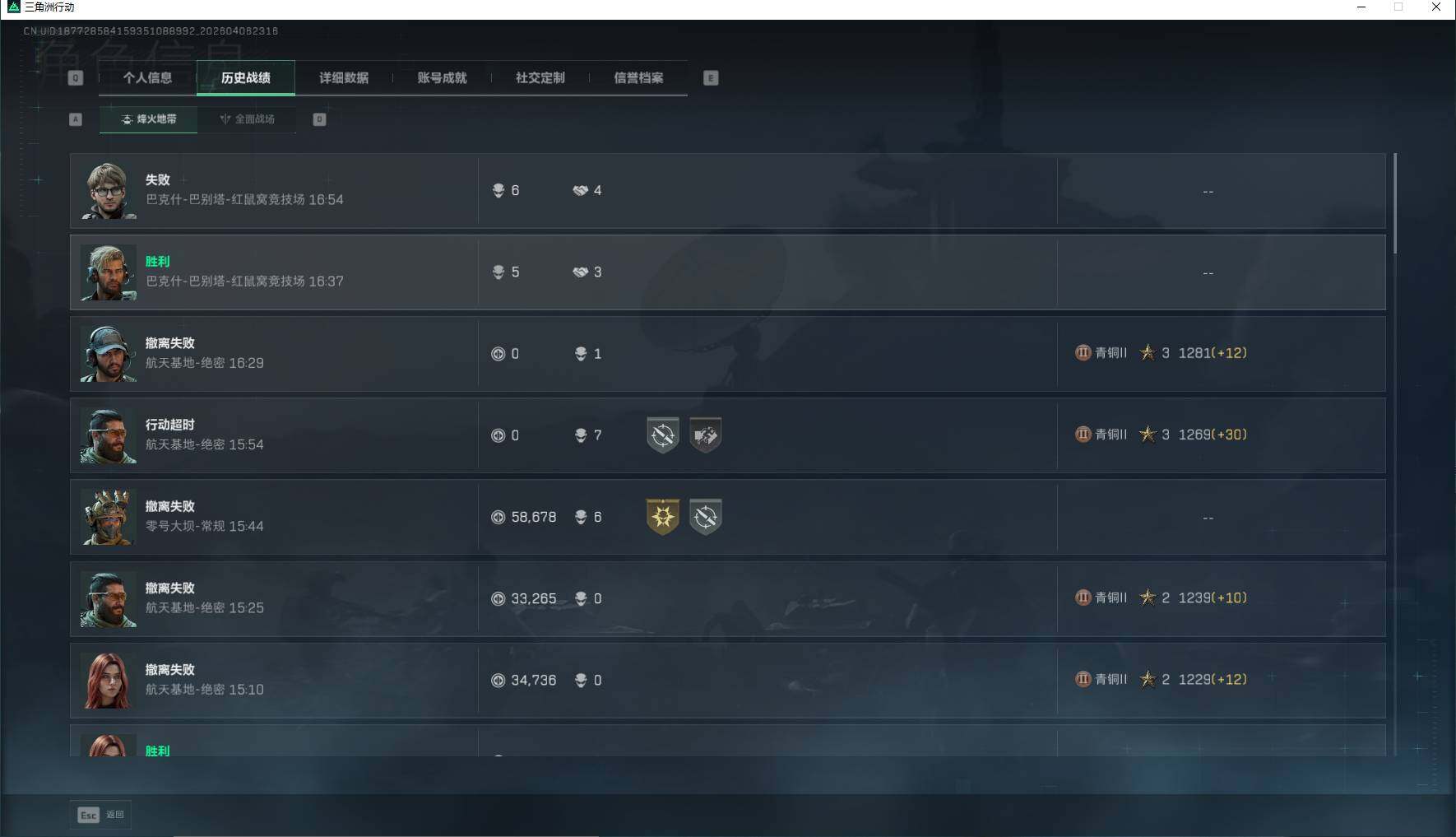Click the D key icon beside mode tabs
1456x837 pixels.
pos(319,119)
